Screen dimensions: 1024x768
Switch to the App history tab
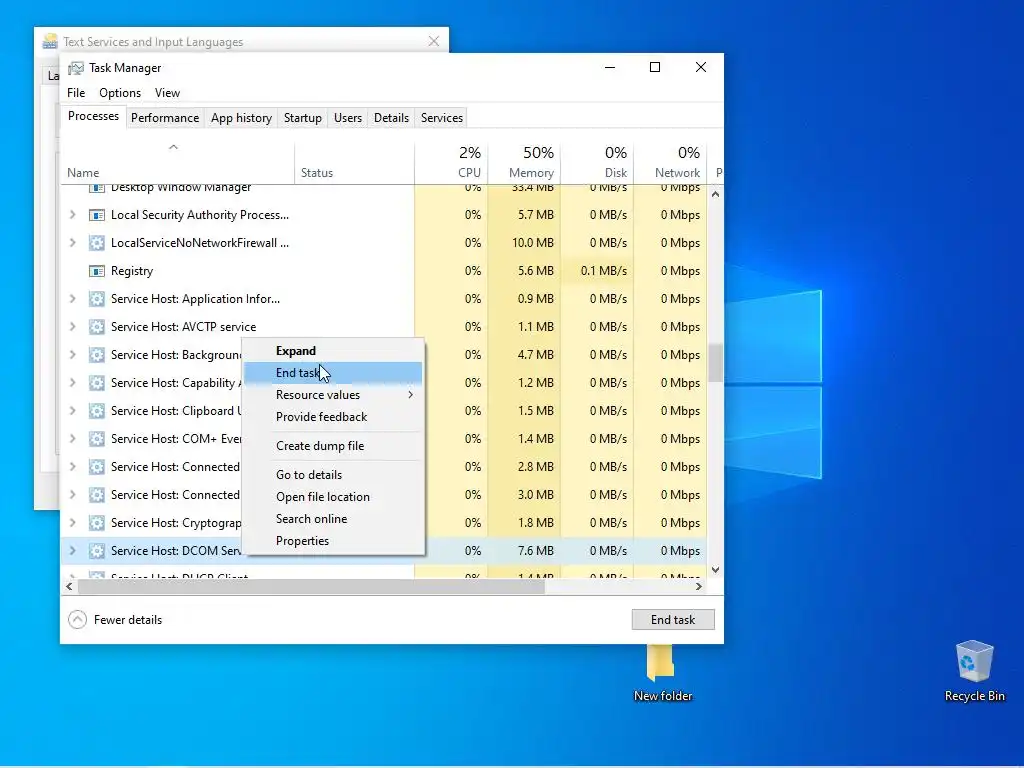(241, 118)
